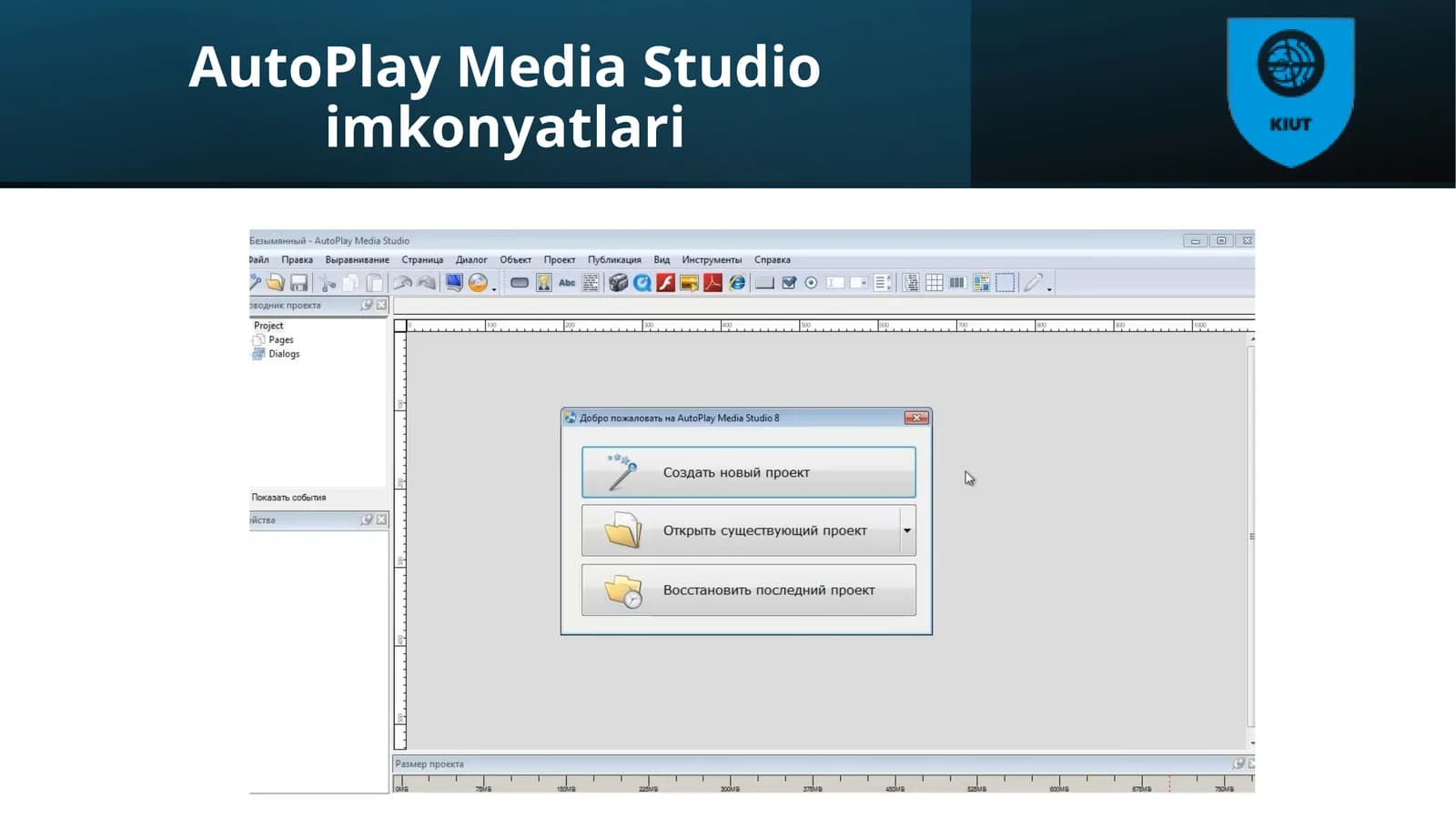Image resolution: width=1456 pixels, height=818 pixels.
Task: Preview project with the monitor icon
Action: (454, 283)
